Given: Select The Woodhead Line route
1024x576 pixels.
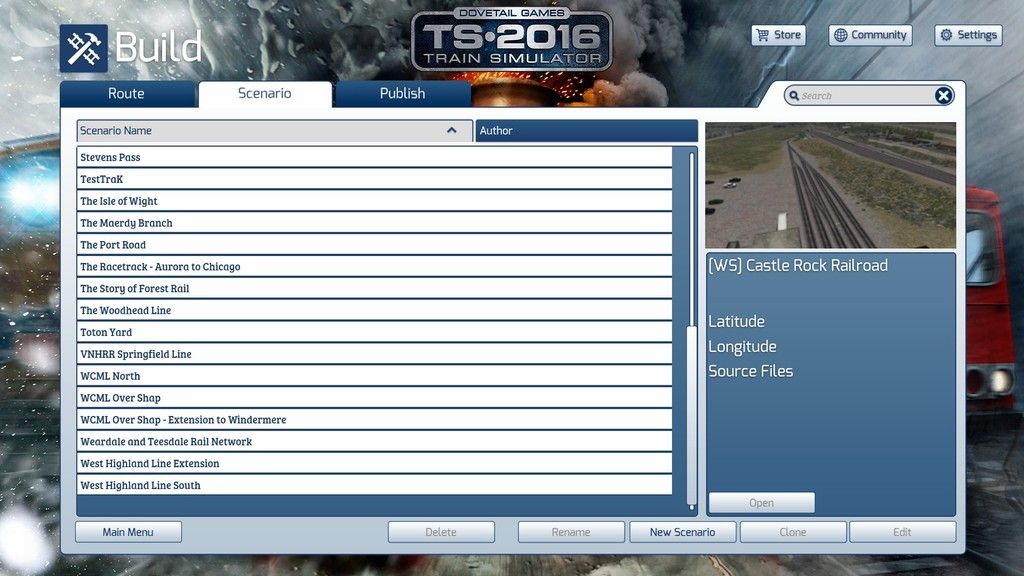Looking at the screenshot, I should pos(375,310).
